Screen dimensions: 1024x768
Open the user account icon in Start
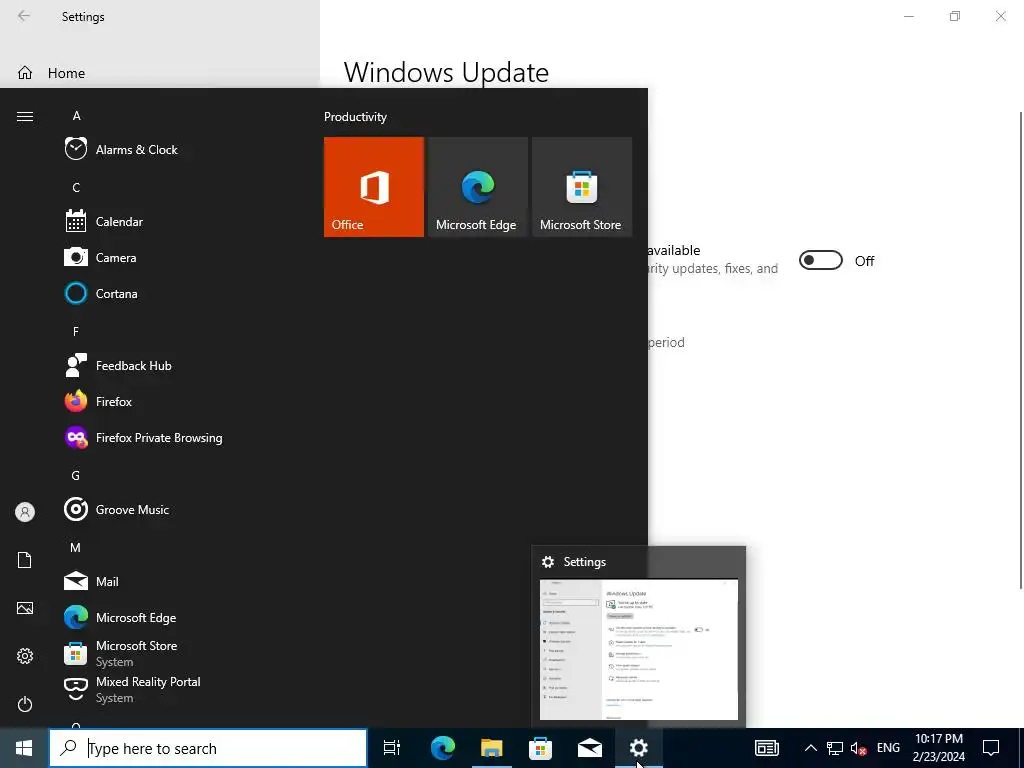[25, 512]
